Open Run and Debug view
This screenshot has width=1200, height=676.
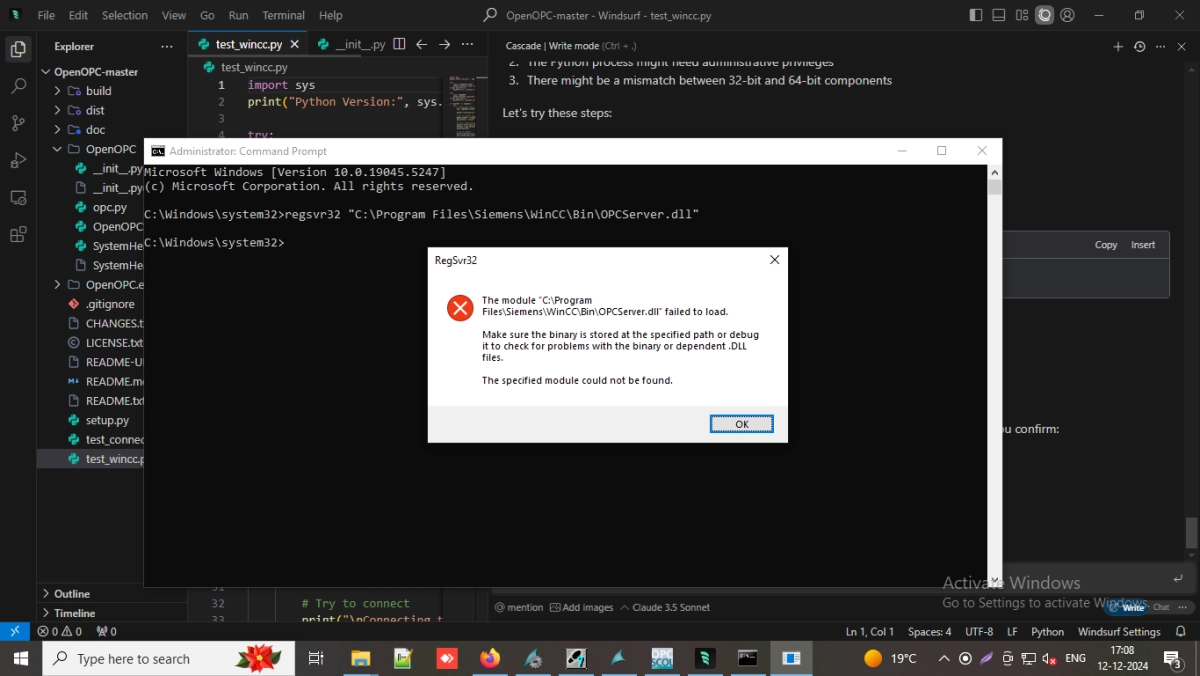pyautogui.click(x=18, y=160)
